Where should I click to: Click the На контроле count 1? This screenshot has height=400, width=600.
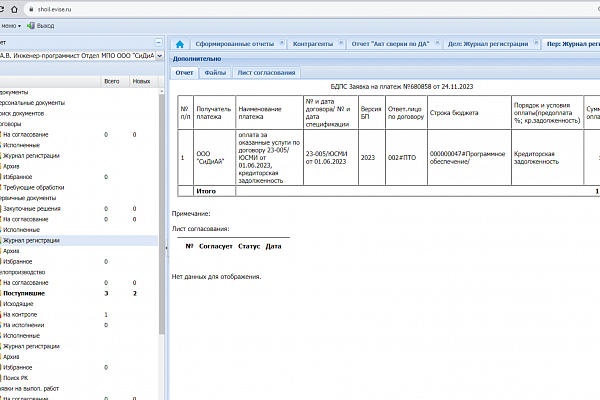[106, 315]
